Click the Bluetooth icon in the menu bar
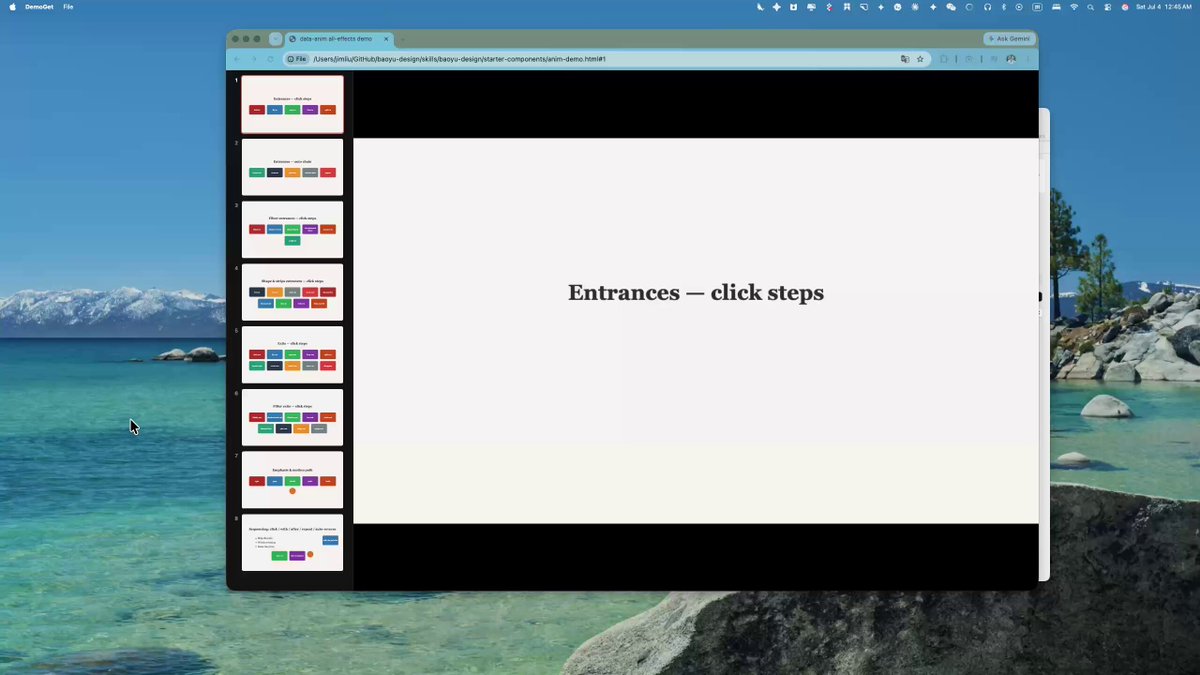Viewport: 1200px width, 675px height. point(1003,7)
